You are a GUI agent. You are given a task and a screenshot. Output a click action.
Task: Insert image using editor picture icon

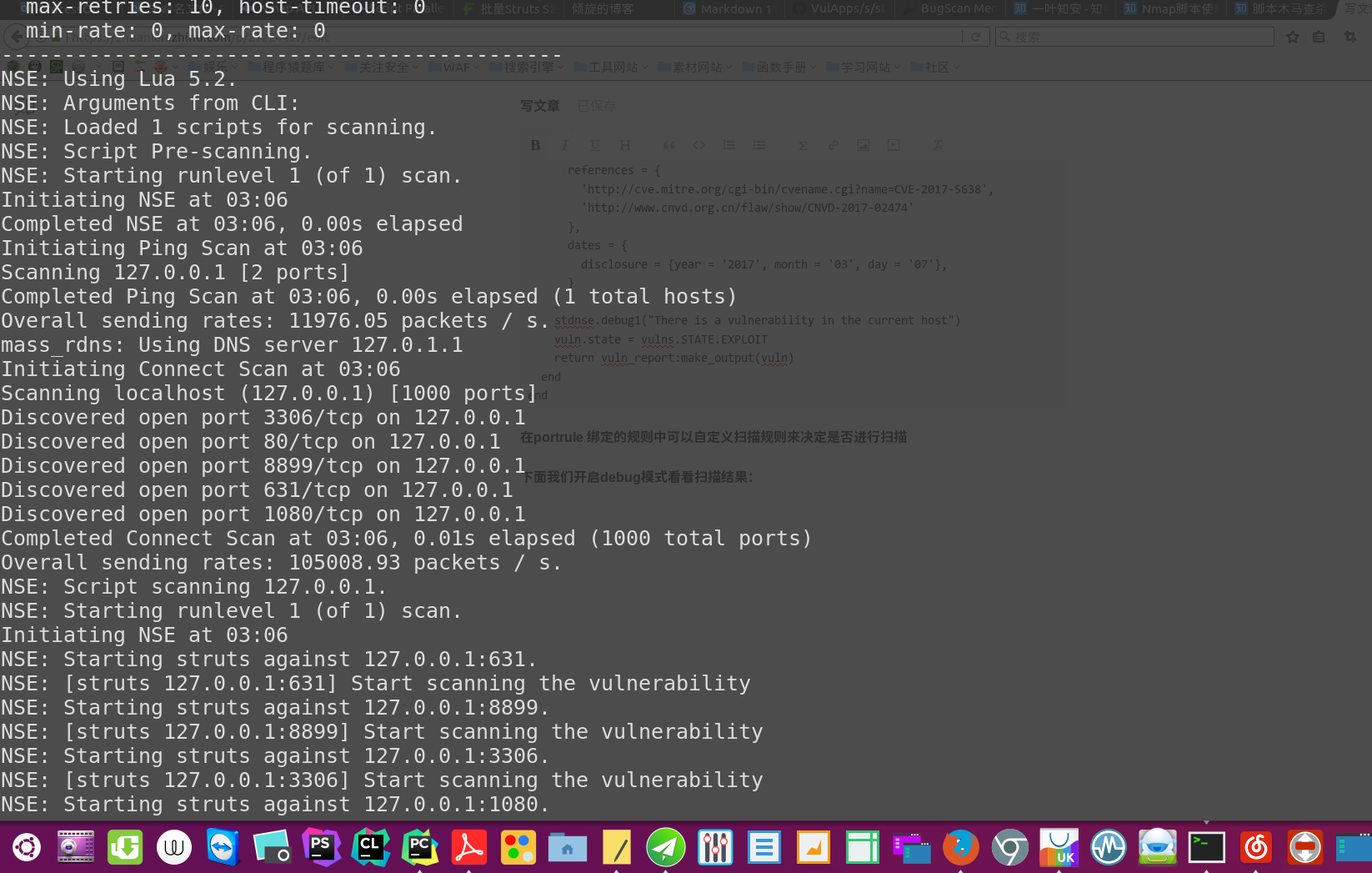864,145
